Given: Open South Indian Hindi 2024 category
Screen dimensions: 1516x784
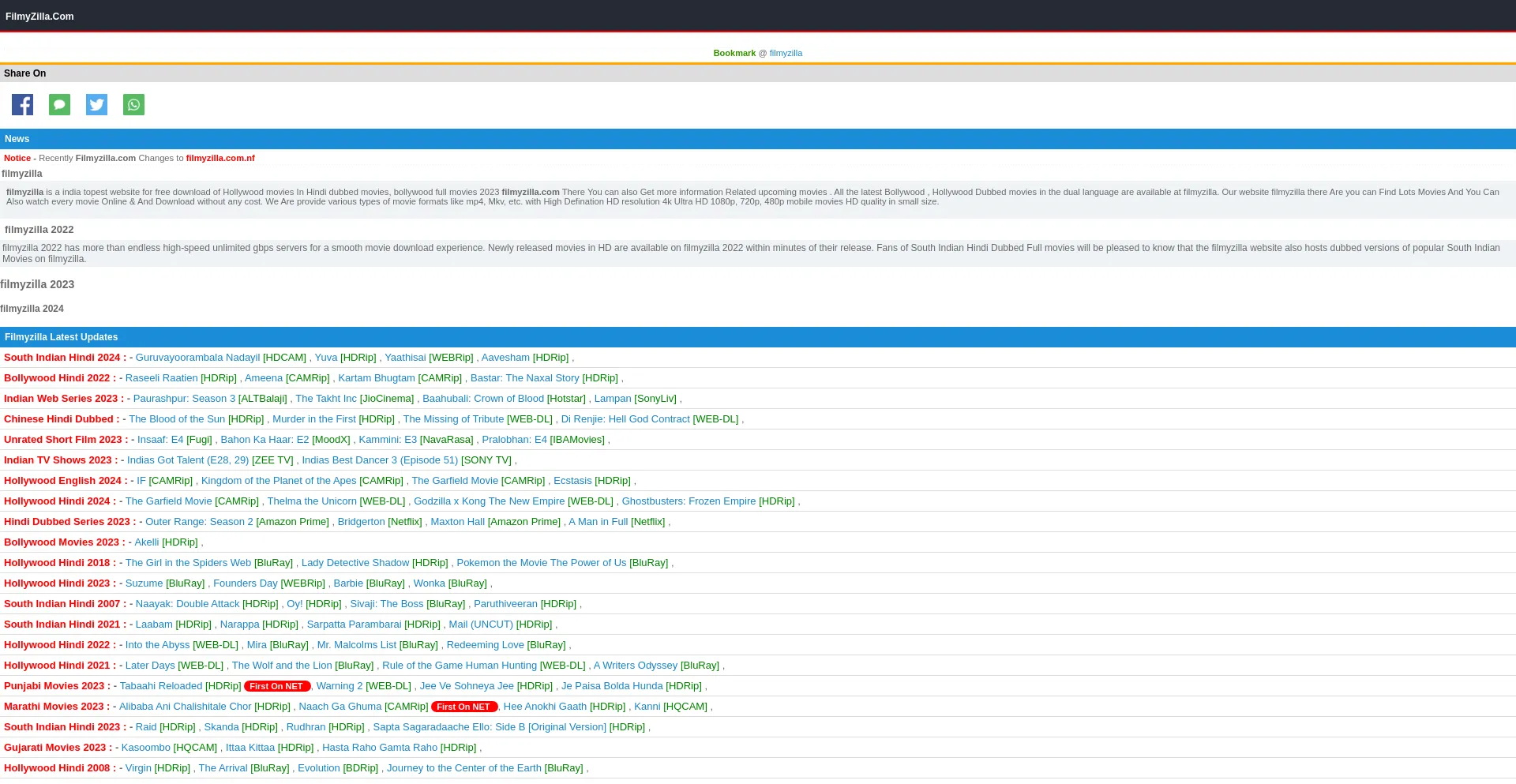Looking at the screenshot, I should pos(62,358).
